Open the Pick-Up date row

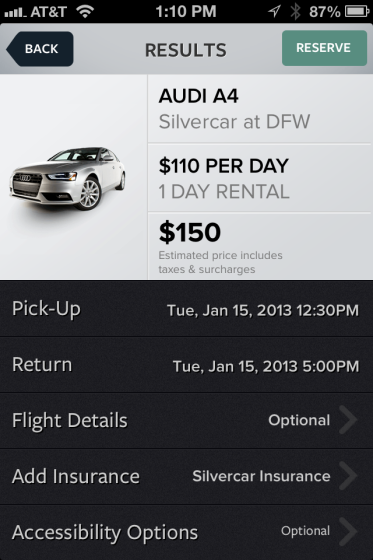[x=186, y=309]
